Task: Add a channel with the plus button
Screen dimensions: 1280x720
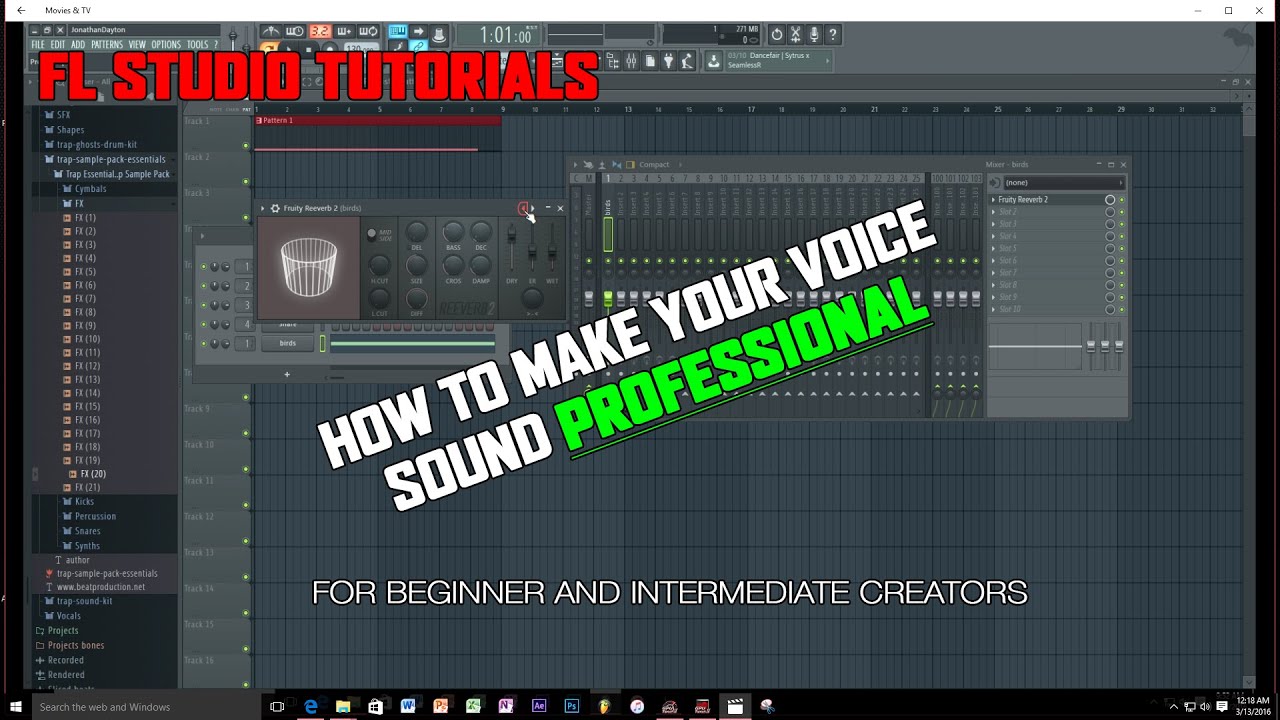Action: 287,374
